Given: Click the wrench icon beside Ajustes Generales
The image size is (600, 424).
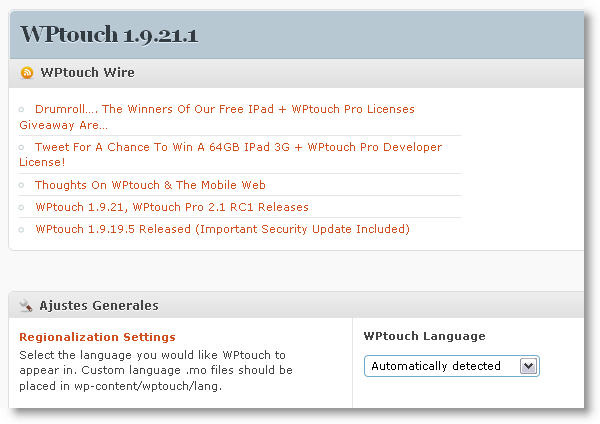Looking at the screenshot, I should (27, 306).
